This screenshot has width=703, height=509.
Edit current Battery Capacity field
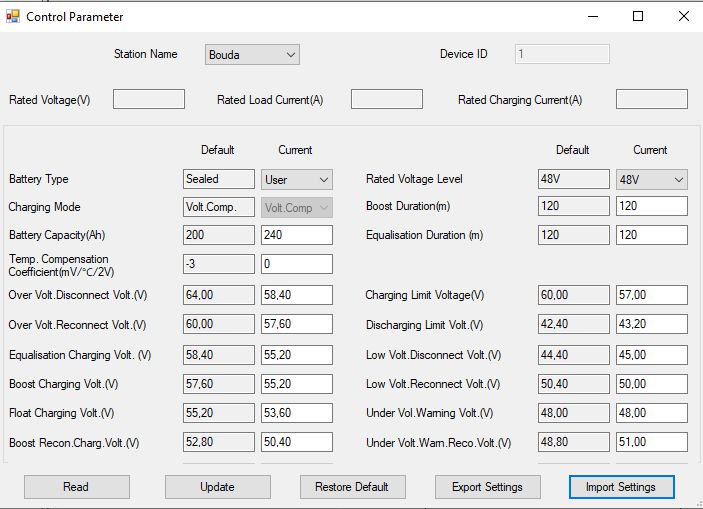296,236
